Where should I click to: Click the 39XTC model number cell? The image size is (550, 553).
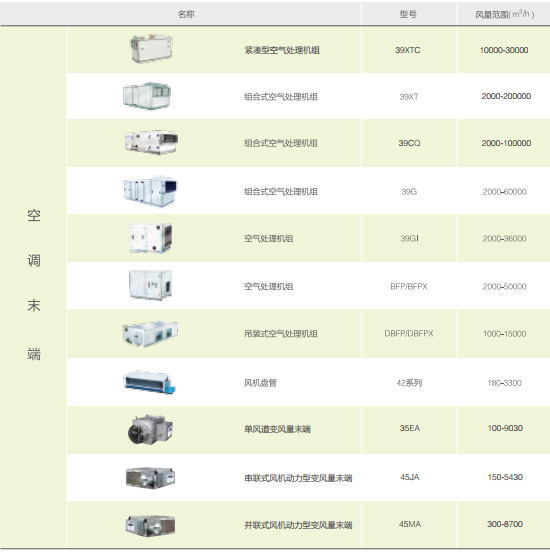408,50
